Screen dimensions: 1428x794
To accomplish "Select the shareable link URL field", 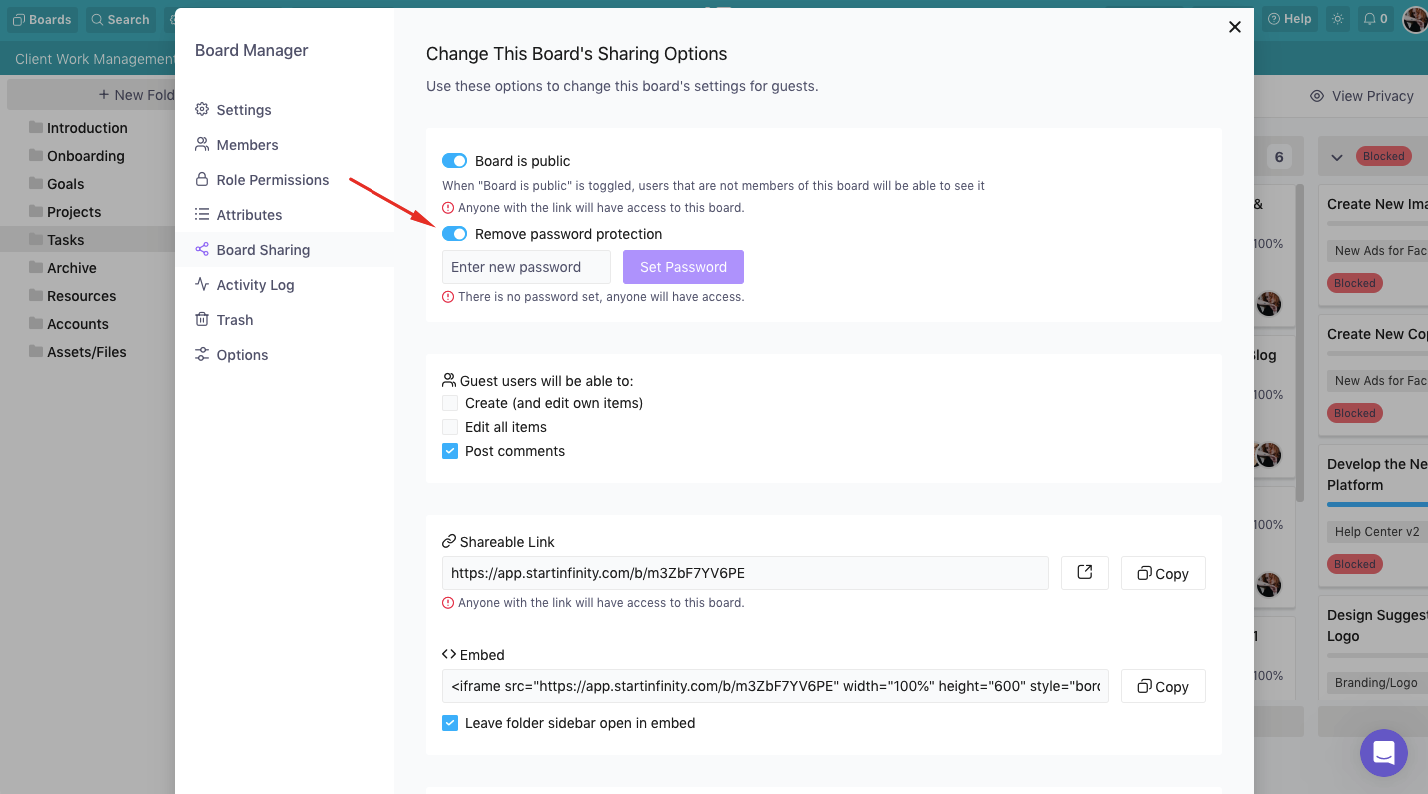I will point(745,573).
